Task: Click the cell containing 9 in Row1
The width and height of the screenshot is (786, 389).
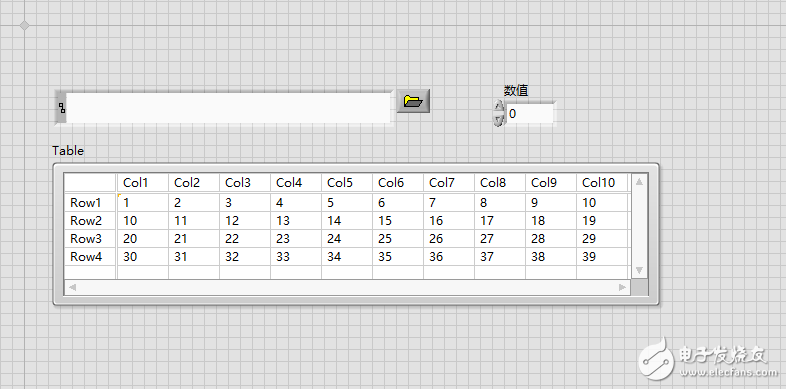Action: tap(551, 203)
